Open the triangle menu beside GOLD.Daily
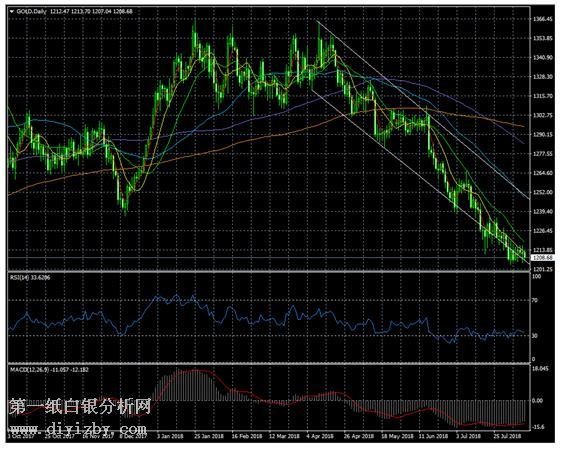 [x=12, y=11]
